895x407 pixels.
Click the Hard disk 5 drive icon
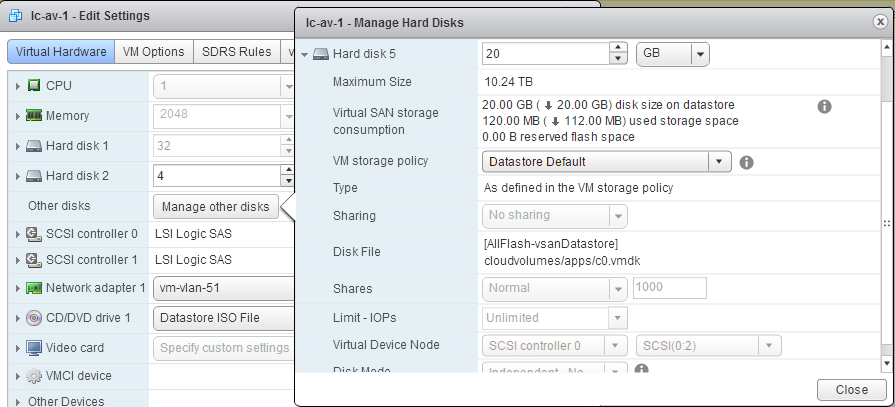point(321,54)
